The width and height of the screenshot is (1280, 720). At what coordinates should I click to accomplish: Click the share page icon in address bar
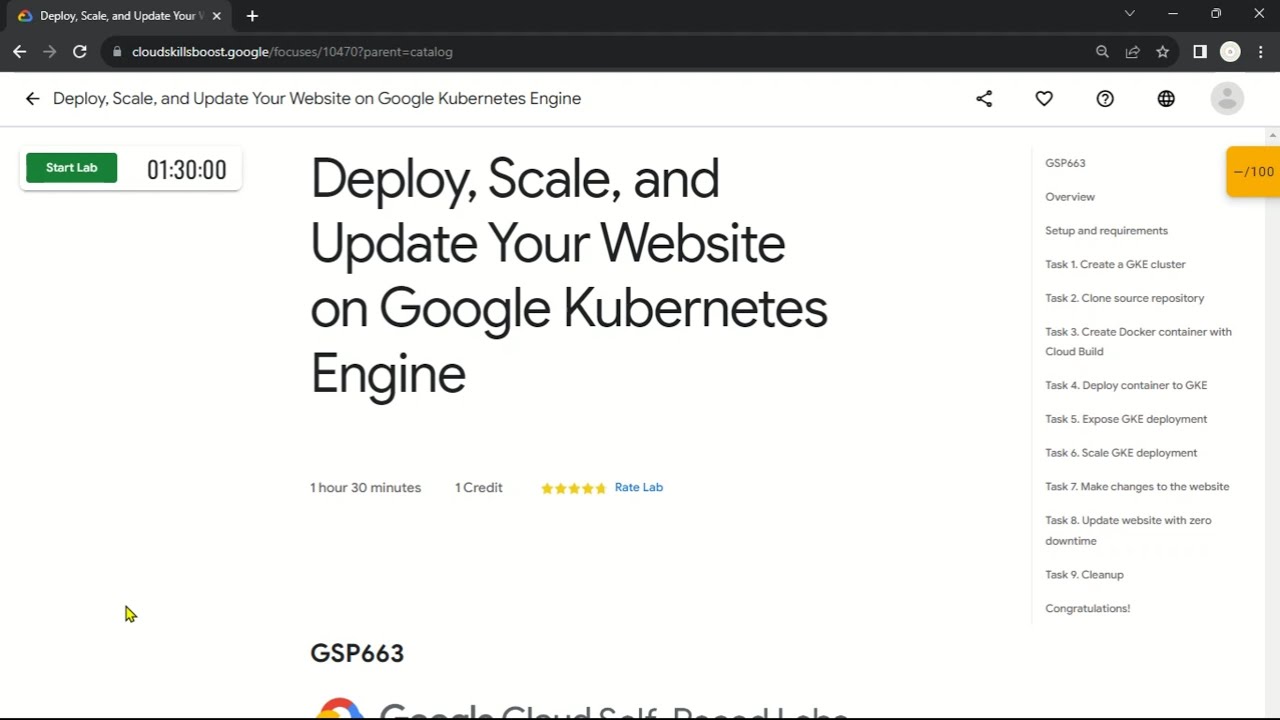1132,52
